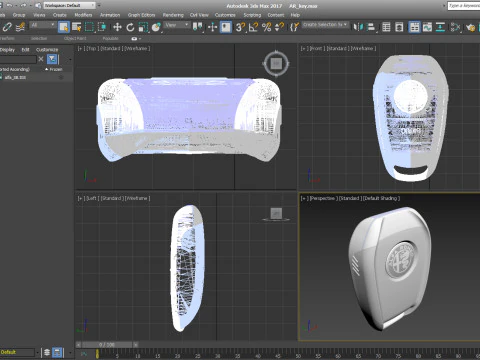Open the Workspace: Default dropdown

pyautogui.click(x=69, y=5)
